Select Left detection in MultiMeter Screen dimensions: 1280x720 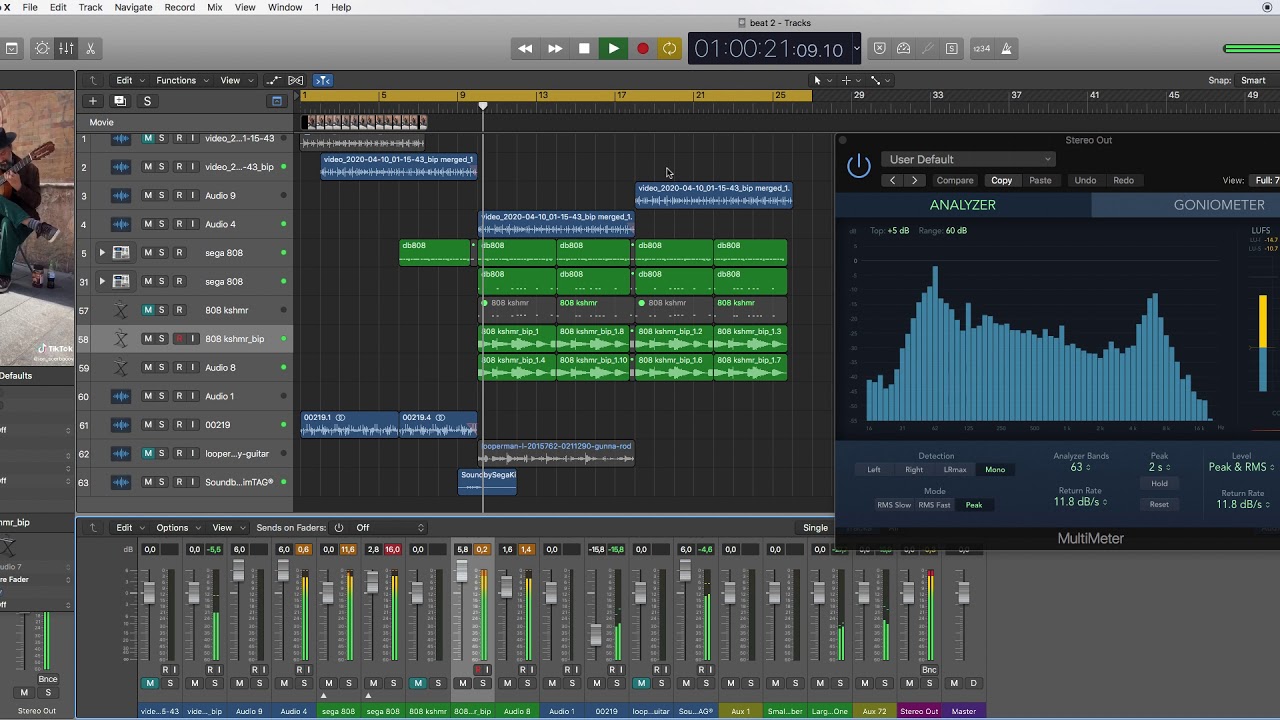(x=874, y=470)
